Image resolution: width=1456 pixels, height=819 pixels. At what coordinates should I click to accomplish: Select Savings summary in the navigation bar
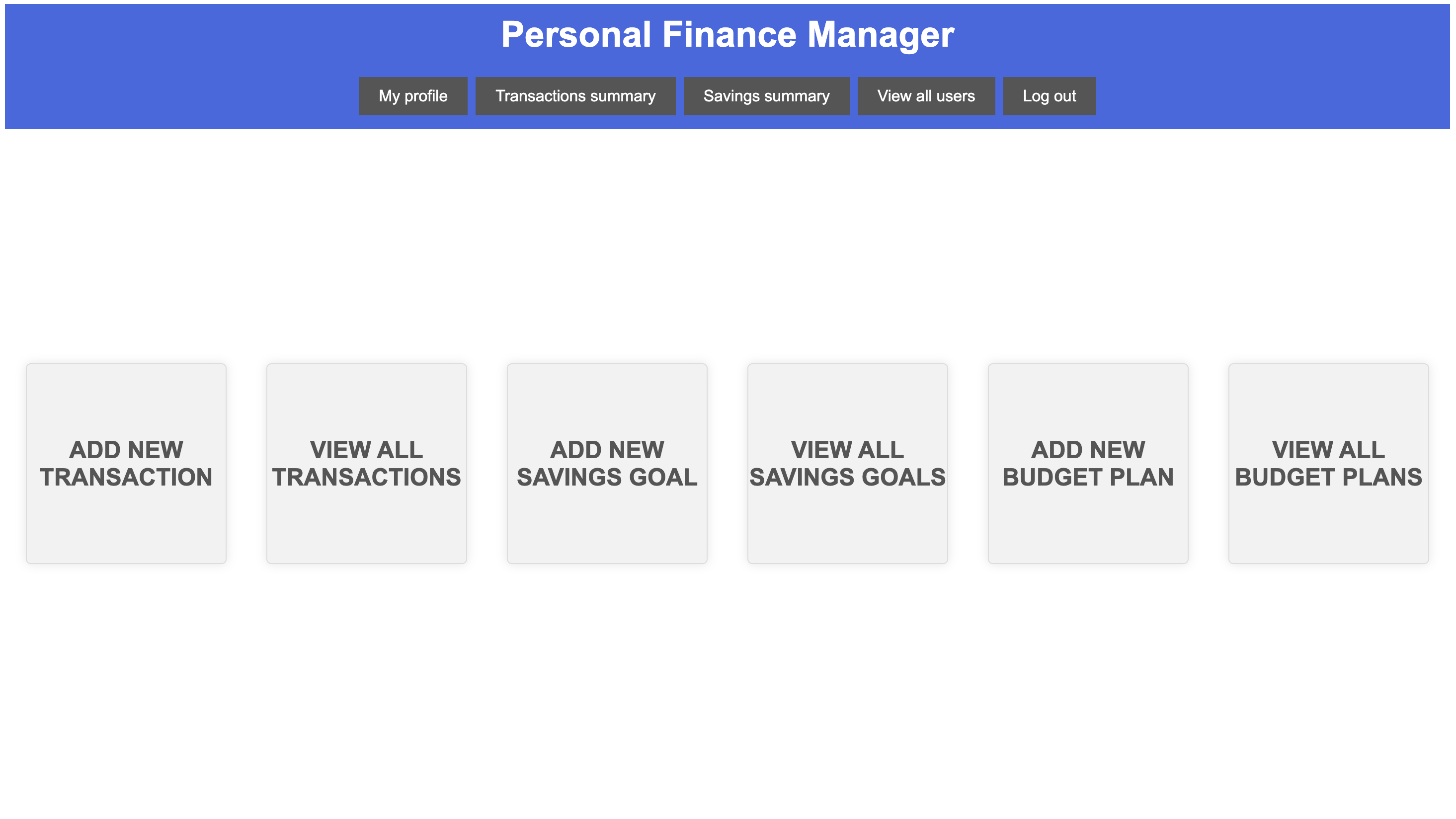[x=766, y=96]
